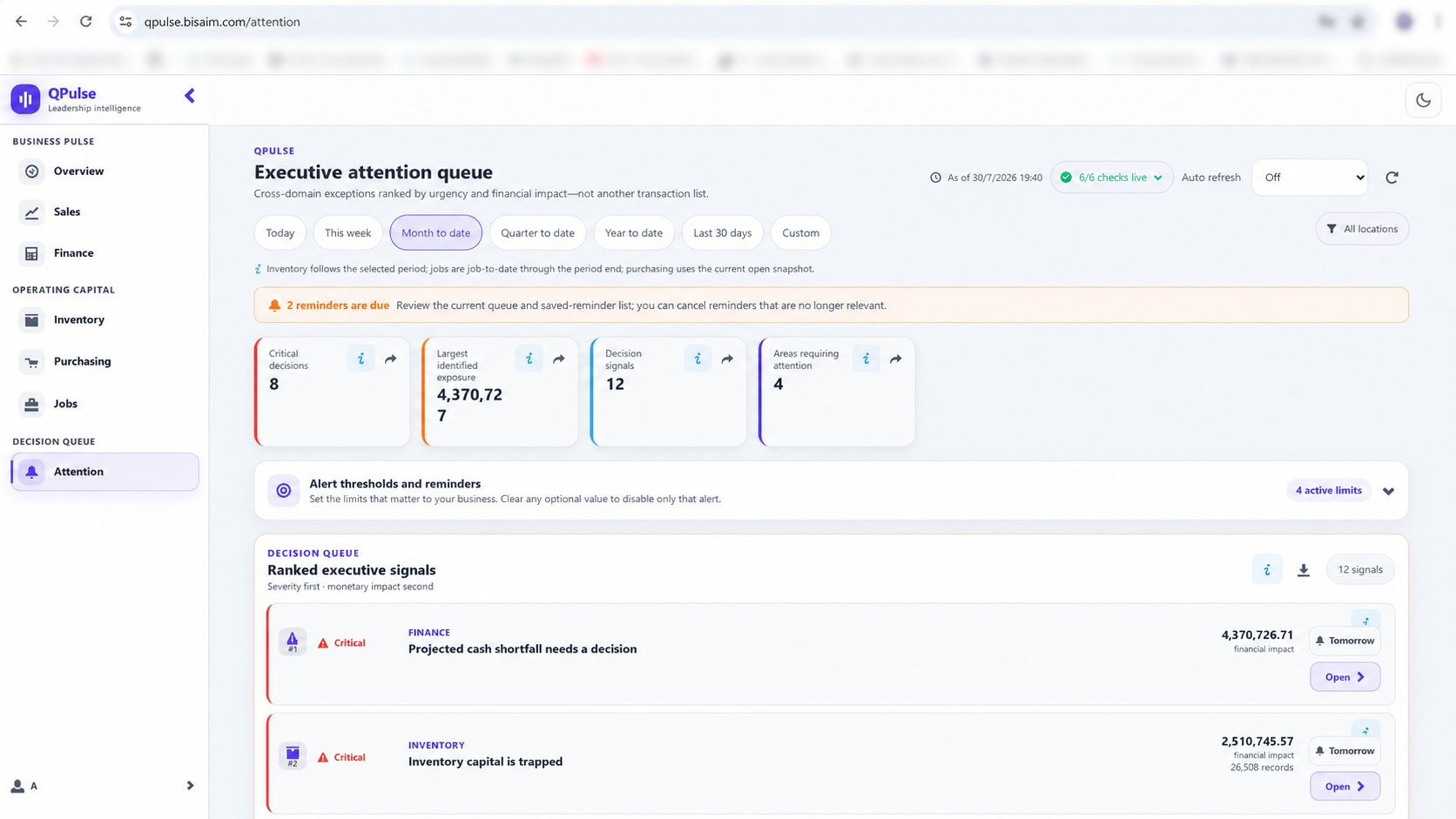The width and height of the screenshot is (1456, 819).
Task: Open the Projected cash shortfall signal
Action: tap(1345, 677)
